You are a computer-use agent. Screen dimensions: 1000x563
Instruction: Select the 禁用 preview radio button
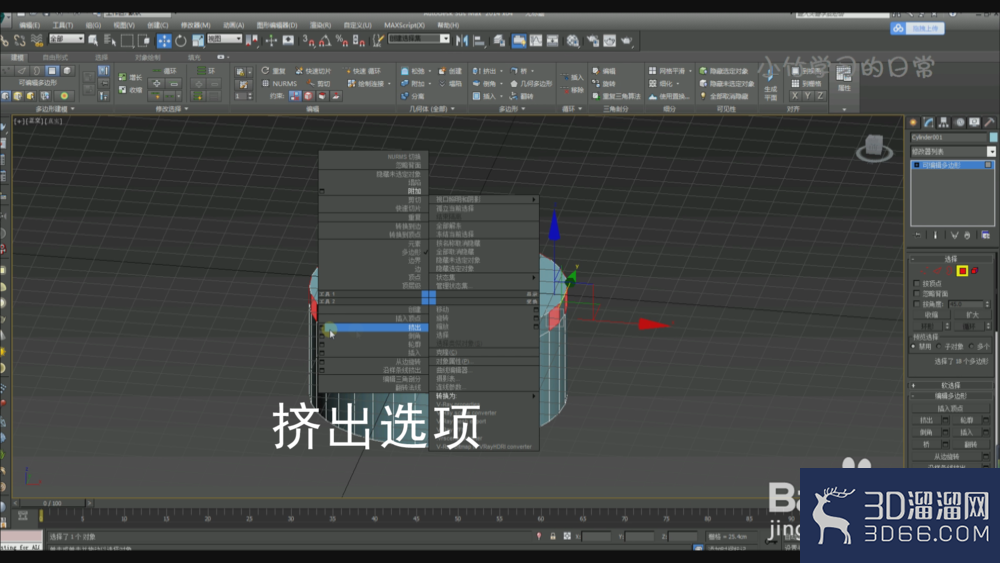[x=915, y=346]
